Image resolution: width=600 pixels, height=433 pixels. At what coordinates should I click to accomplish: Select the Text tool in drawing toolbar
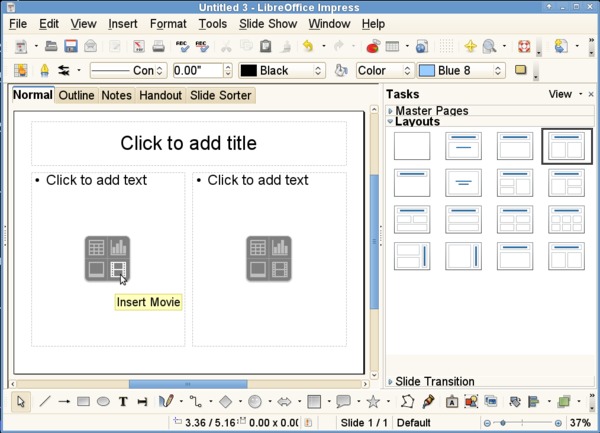pyautogui.click(x=123, y=402)
